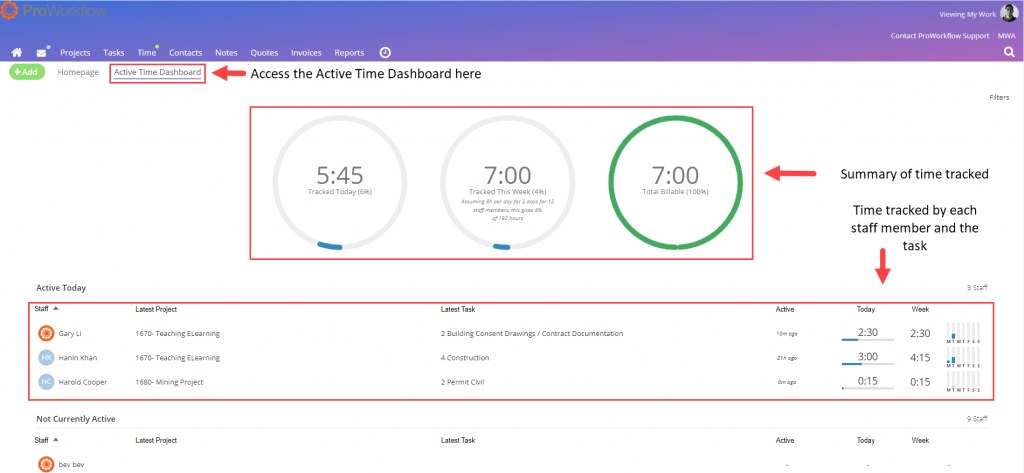
Task: Open Hanin Khan's weekly bar chart
Action: [963, 357]
